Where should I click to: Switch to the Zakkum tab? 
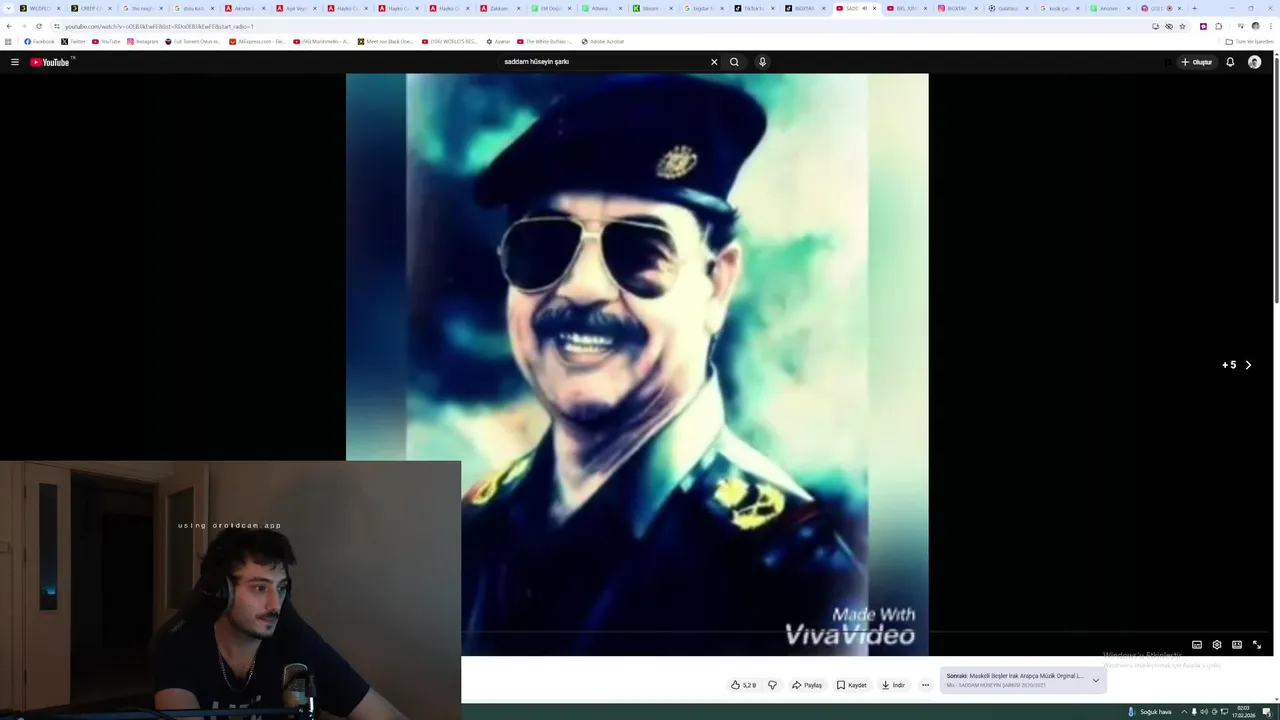pyautogui.click(x=499, y=8)
